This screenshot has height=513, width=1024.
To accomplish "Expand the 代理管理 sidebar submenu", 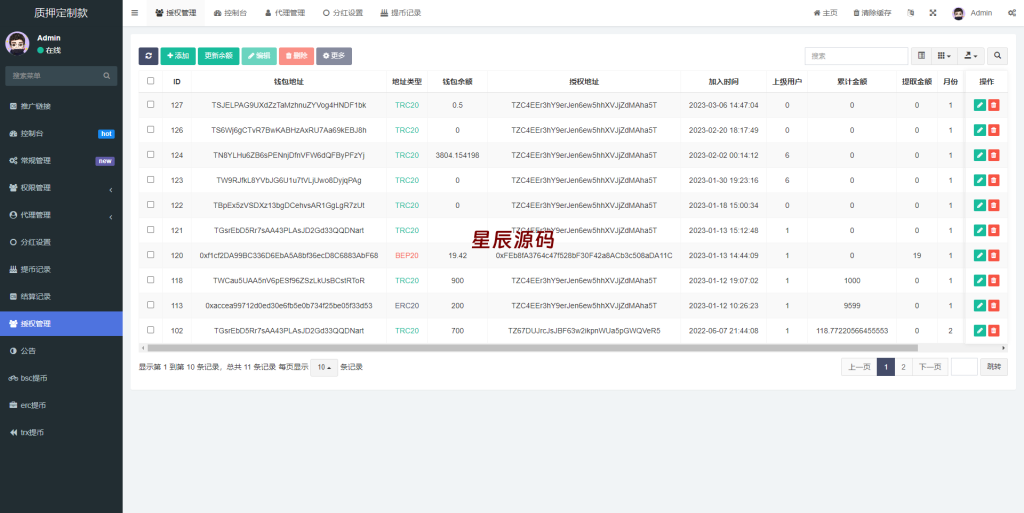I will pos(61,215).
